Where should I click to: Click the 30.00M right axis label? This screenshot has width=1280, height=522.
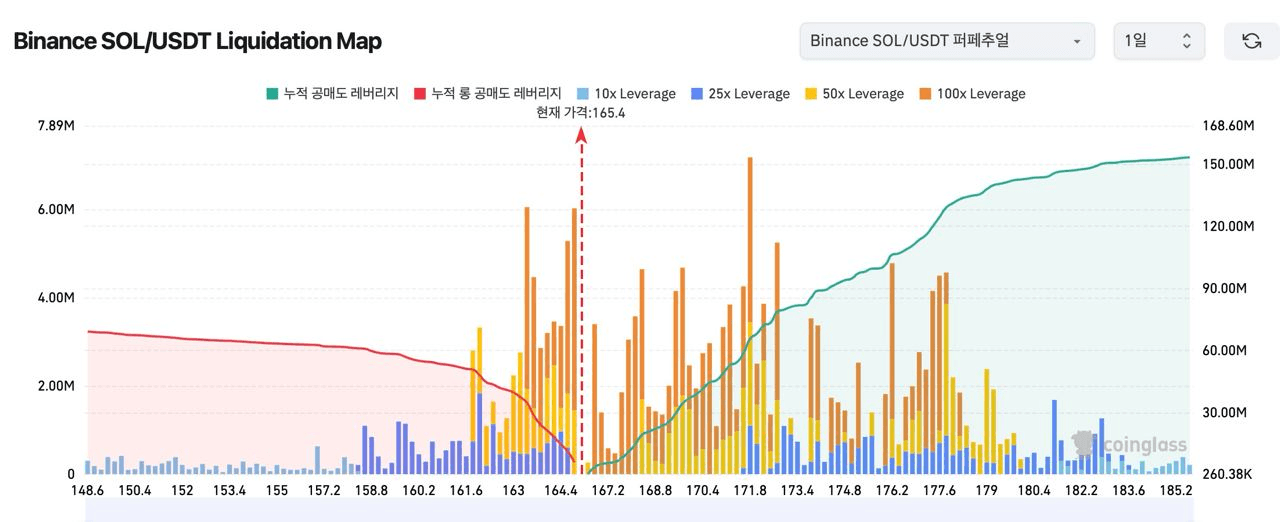[1223, 412]
